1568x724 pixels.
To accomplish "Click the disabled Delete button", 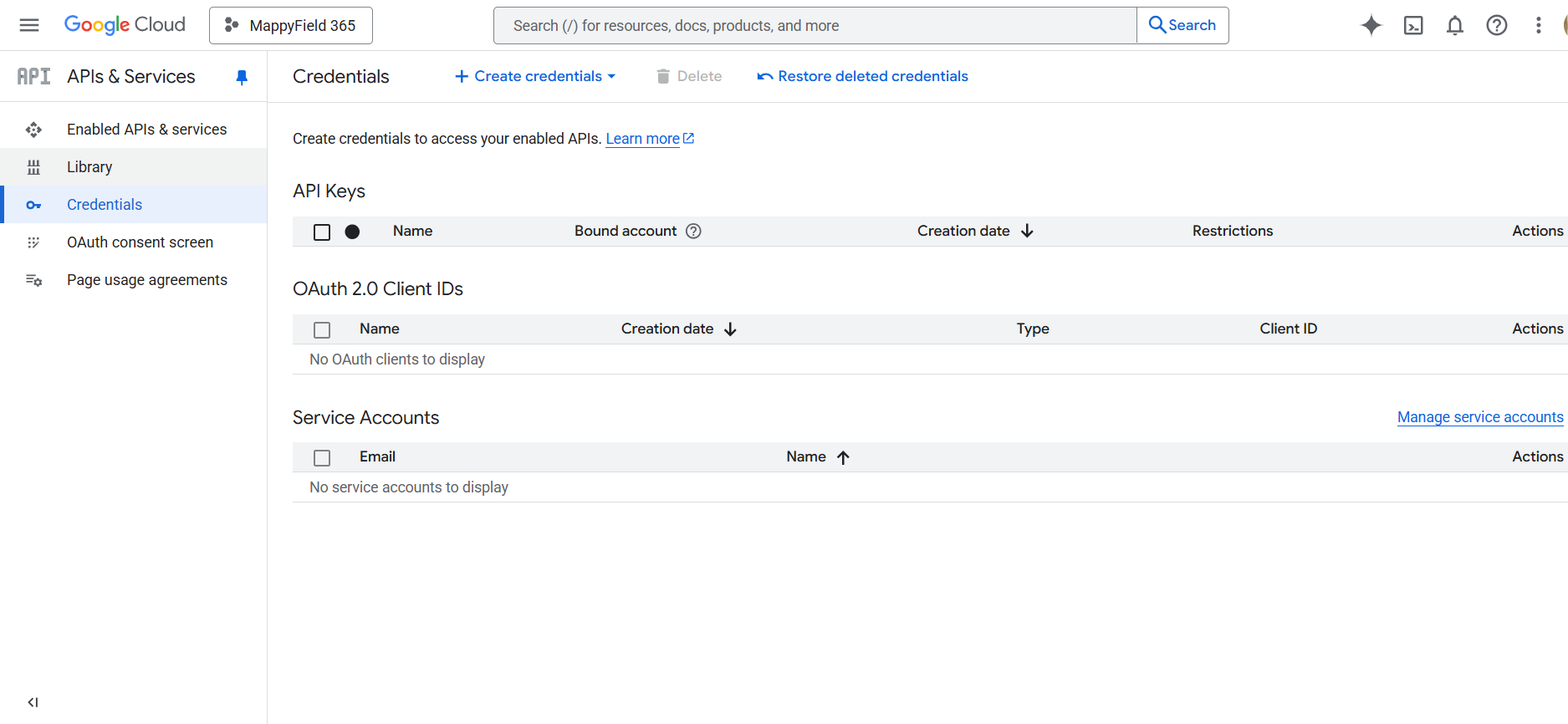I will click(x=689, y=76).
